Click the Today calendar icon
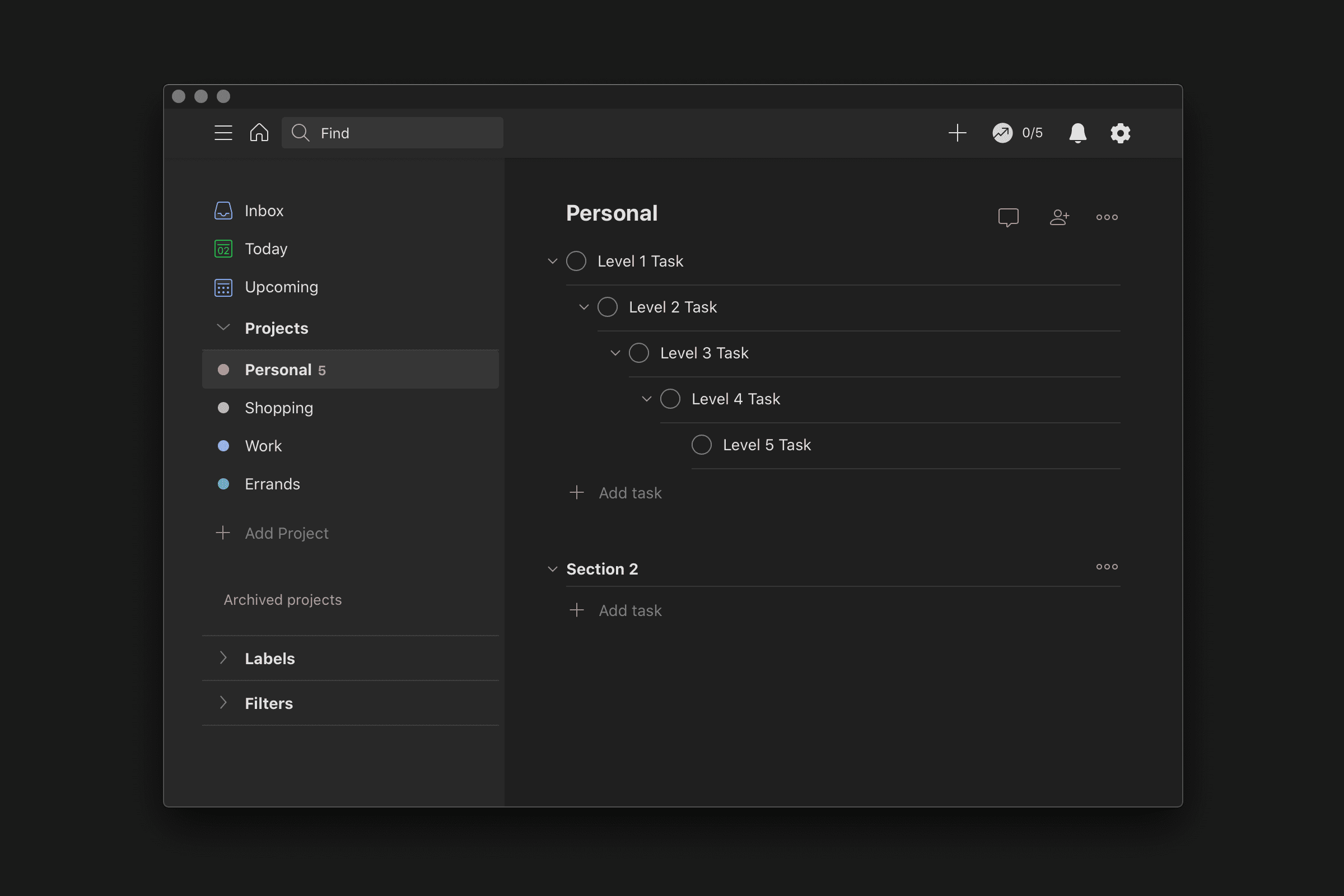The width and height of the screenshot is (1344, 896). coord(223,249)
